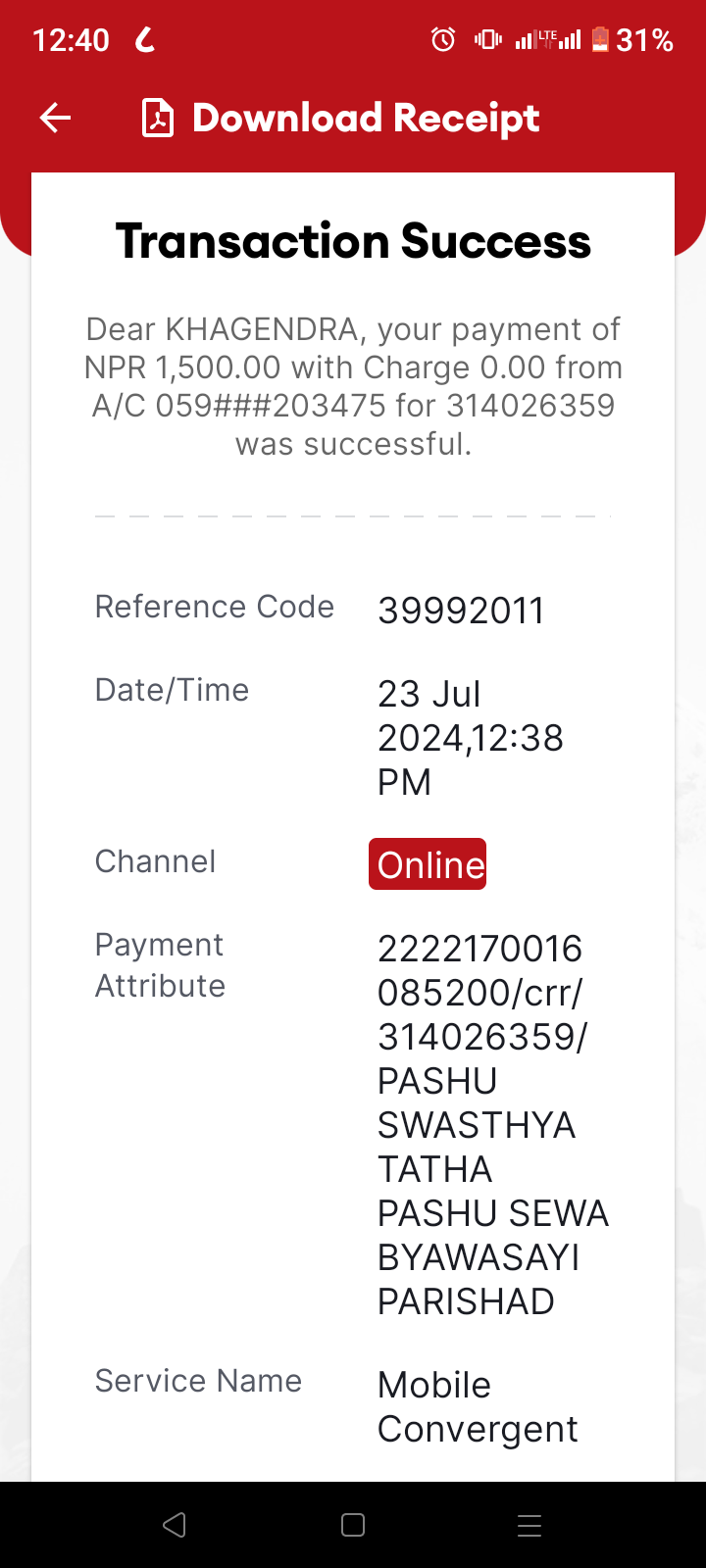Viewport: 706px width, 1568px height.
Task: Tap the Channel label
Action: click(155, 861)
